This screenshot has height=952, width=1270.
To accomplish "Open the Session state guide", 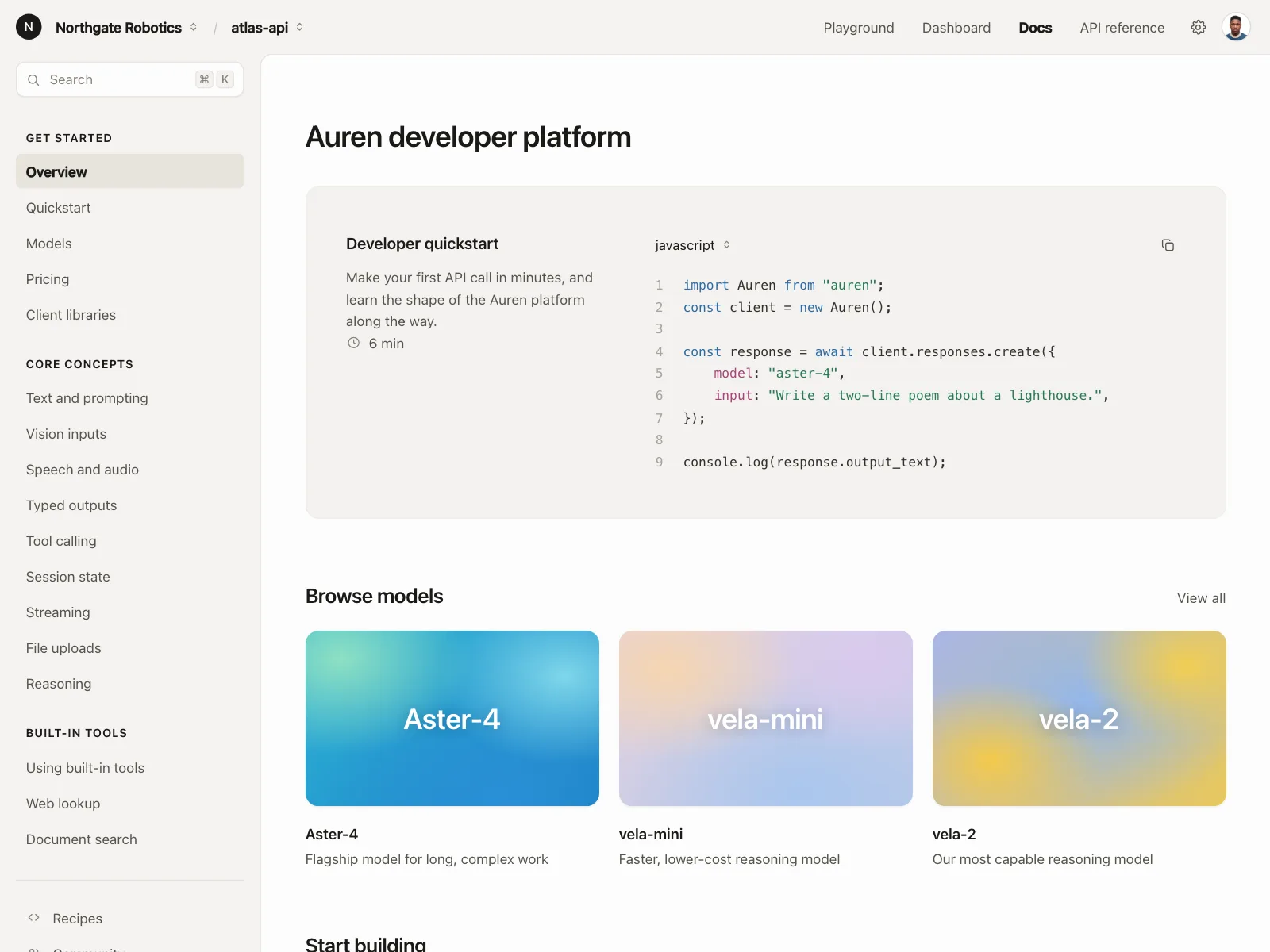I will tap(130, 577).
